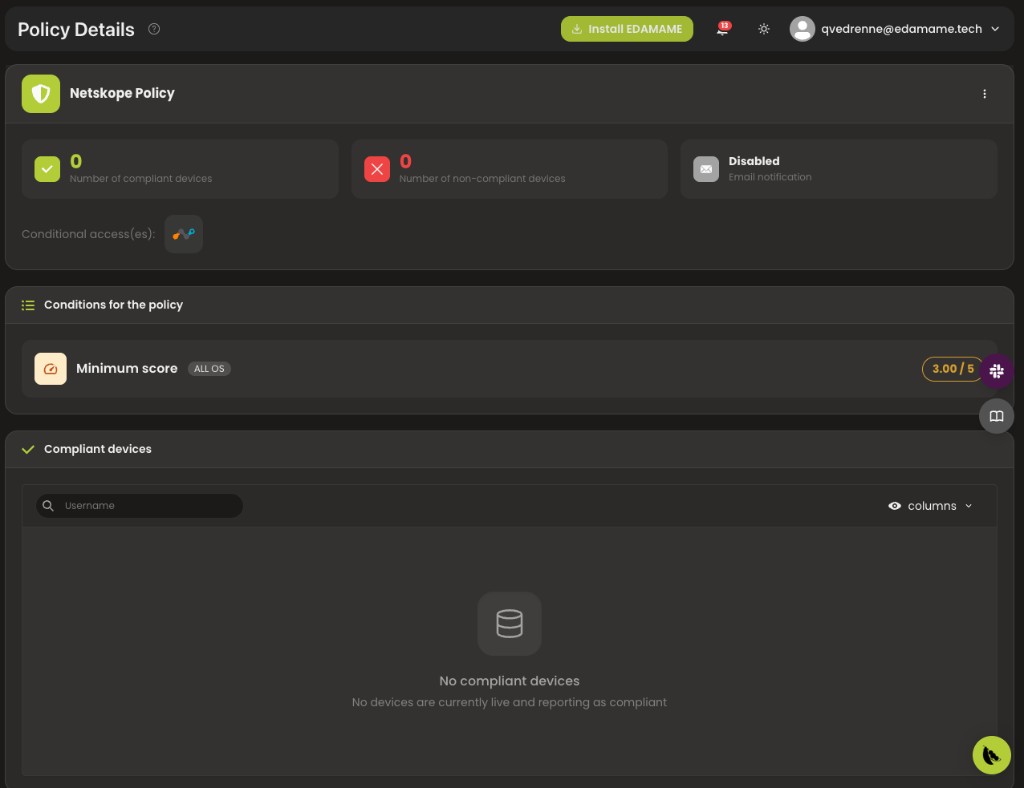Click the green shield Netskope Policy icon
Screen dimensions: 1024x788
click(40, 93)
